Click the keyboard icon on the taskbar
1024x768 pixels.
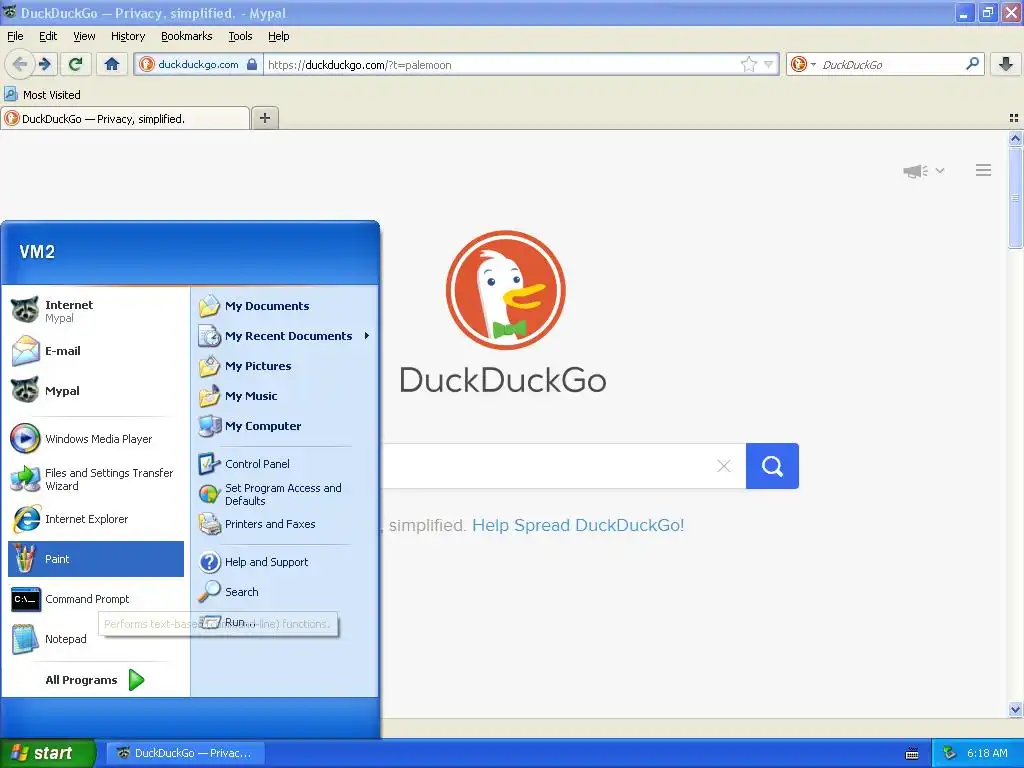(x=912, y=754)
